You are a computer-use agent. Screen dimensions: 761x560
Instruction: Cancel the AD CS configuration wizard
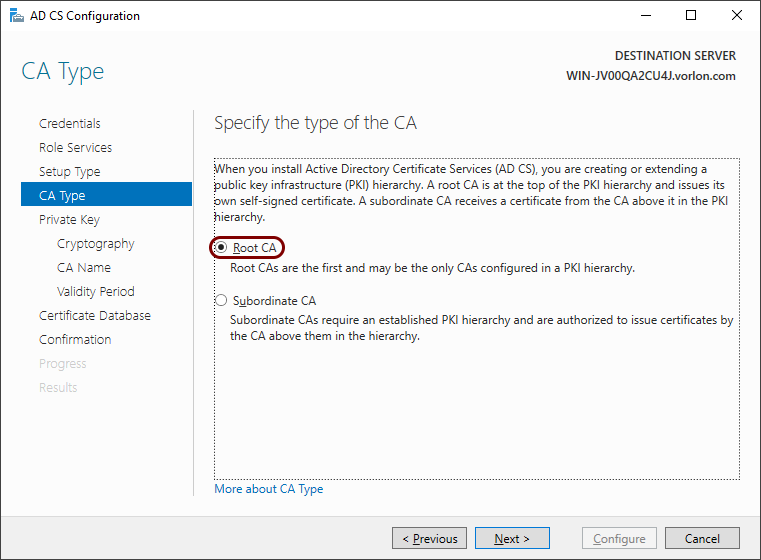pyautogui.click(x=702, y=538)
